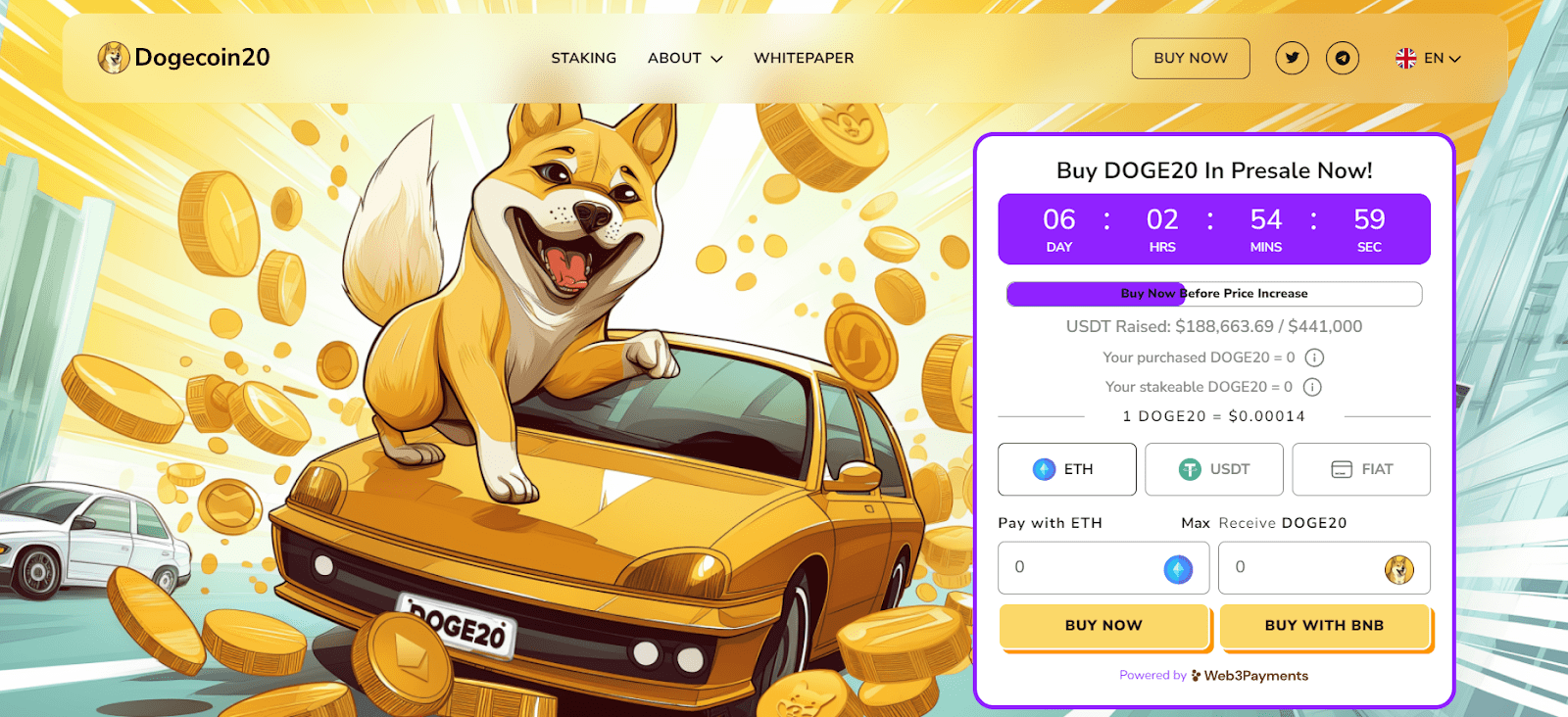The image size is (1568, 717).
Task: Open the Whitepaper link
Action: pyautogui.click(x=804, y=58)
